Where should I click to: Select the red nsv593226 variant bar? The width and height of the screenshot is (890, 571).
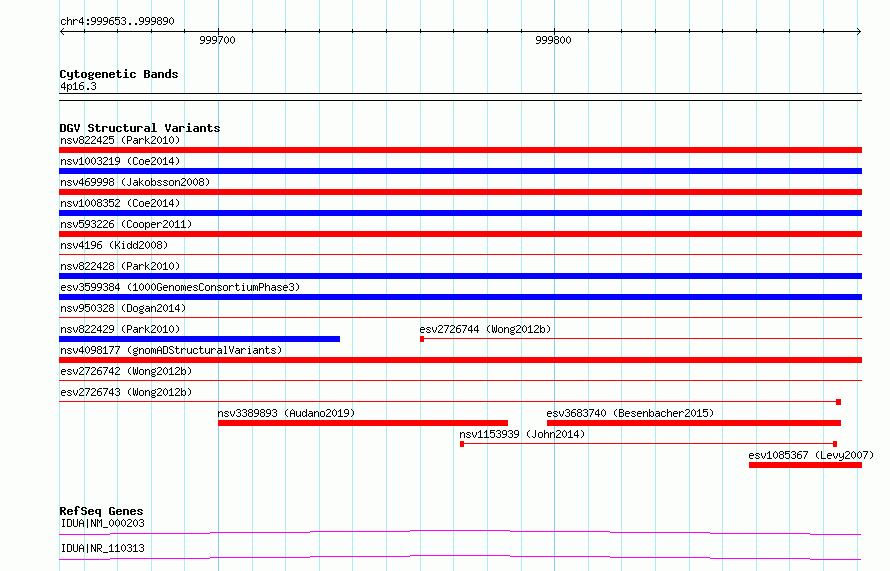(460, 234)
